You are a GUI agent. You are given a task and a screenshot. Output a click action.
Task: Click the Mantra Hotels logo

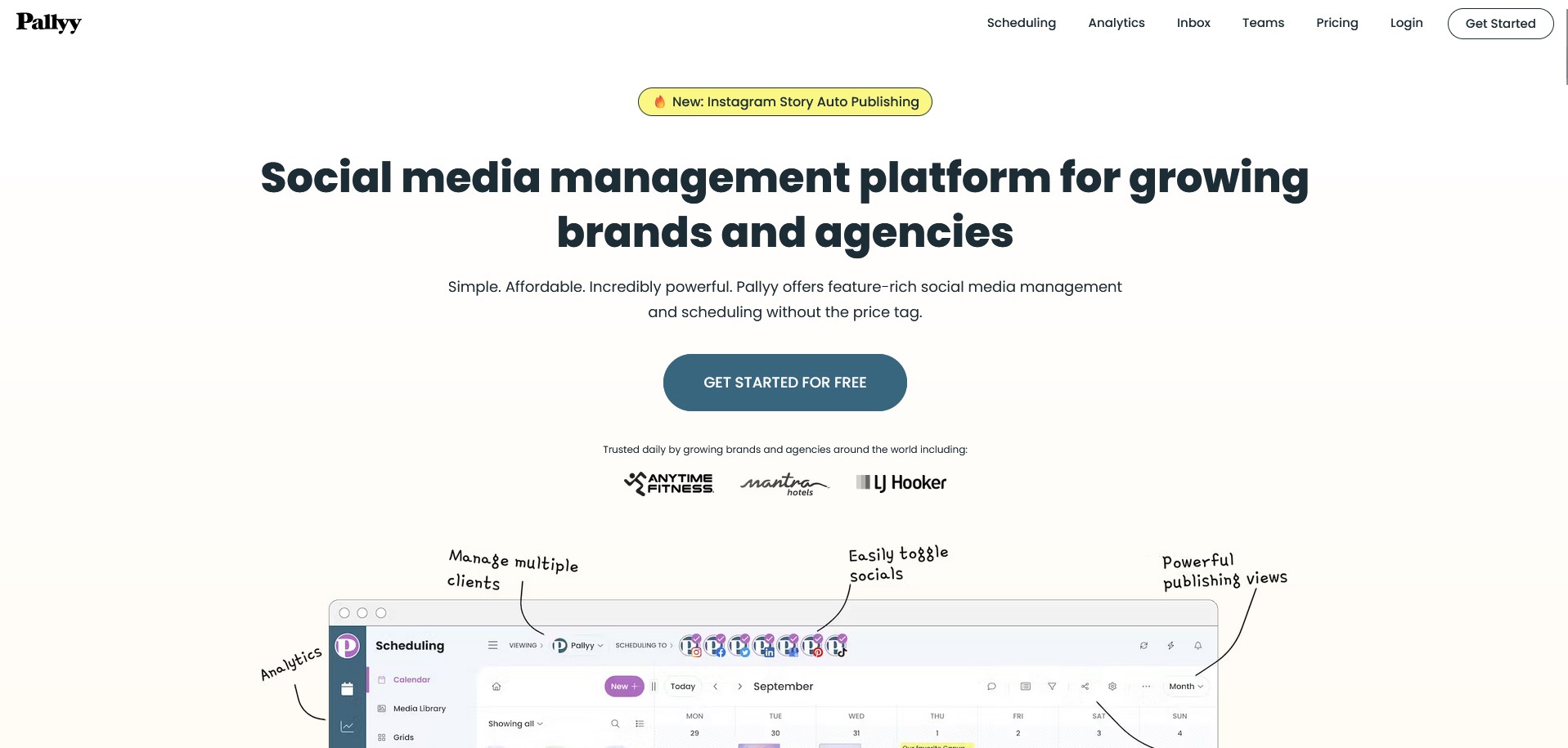coord(784,484)
